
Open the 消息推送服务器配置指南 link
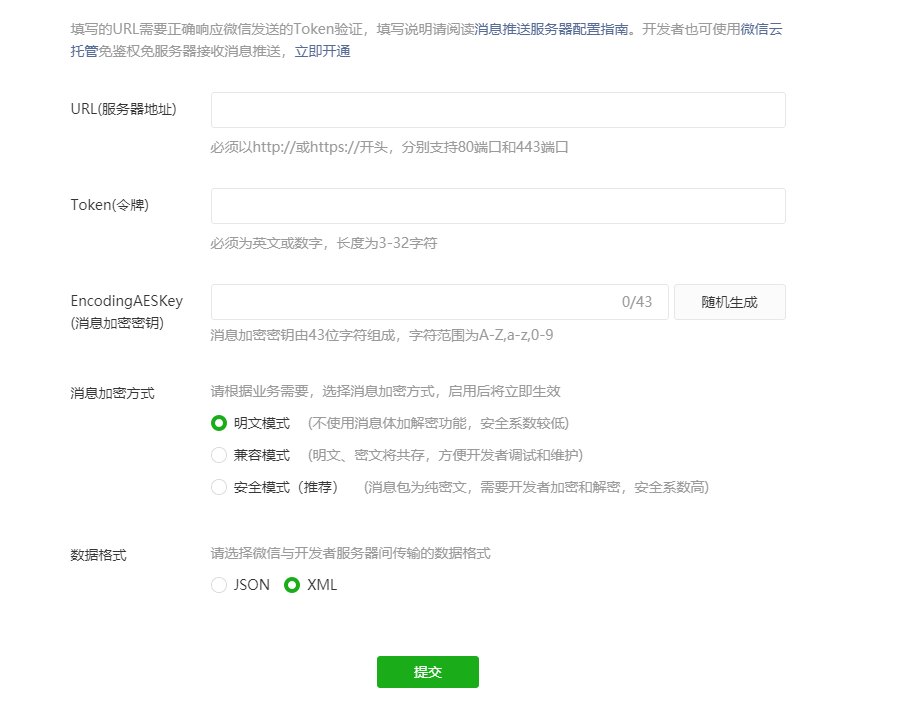click(552, 29)
